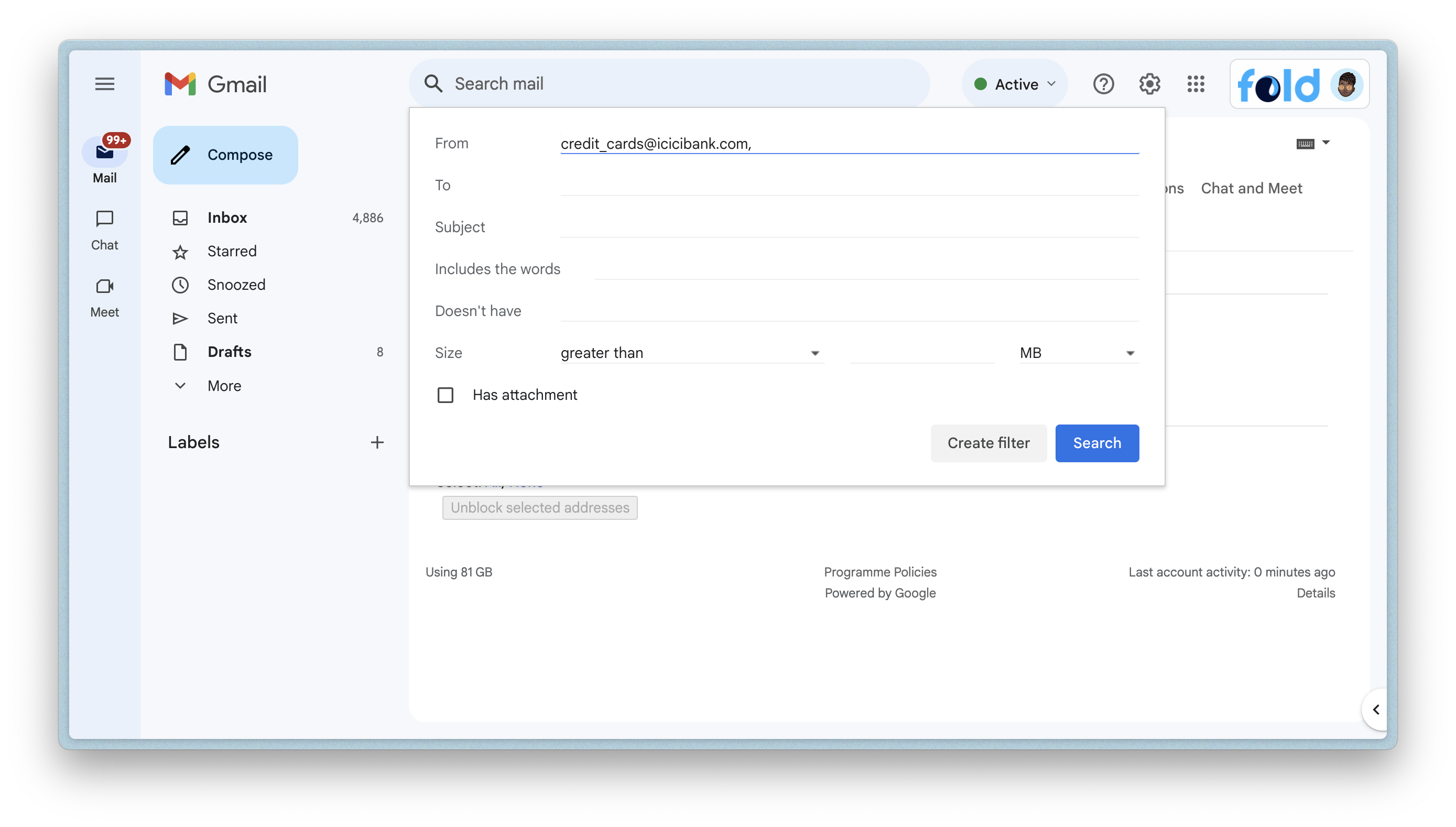Open the account avatar with fold logo
The image size is (1456, 827).
click(1299, 84)
